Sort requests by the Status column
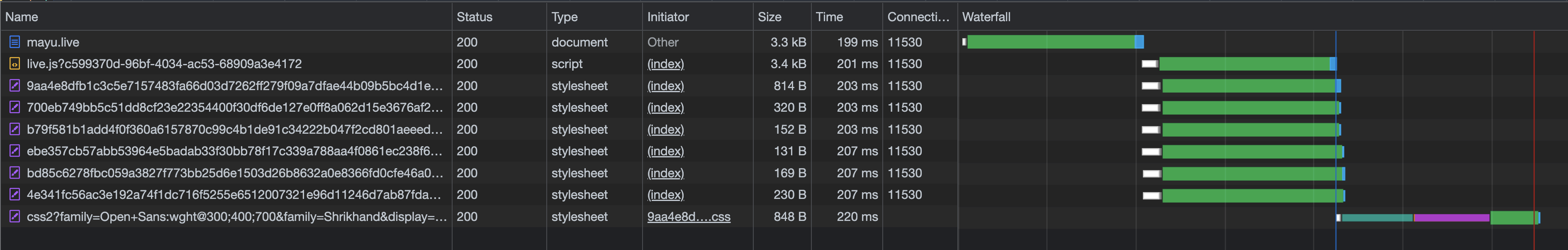1568x250 pixels. [474, 17]
